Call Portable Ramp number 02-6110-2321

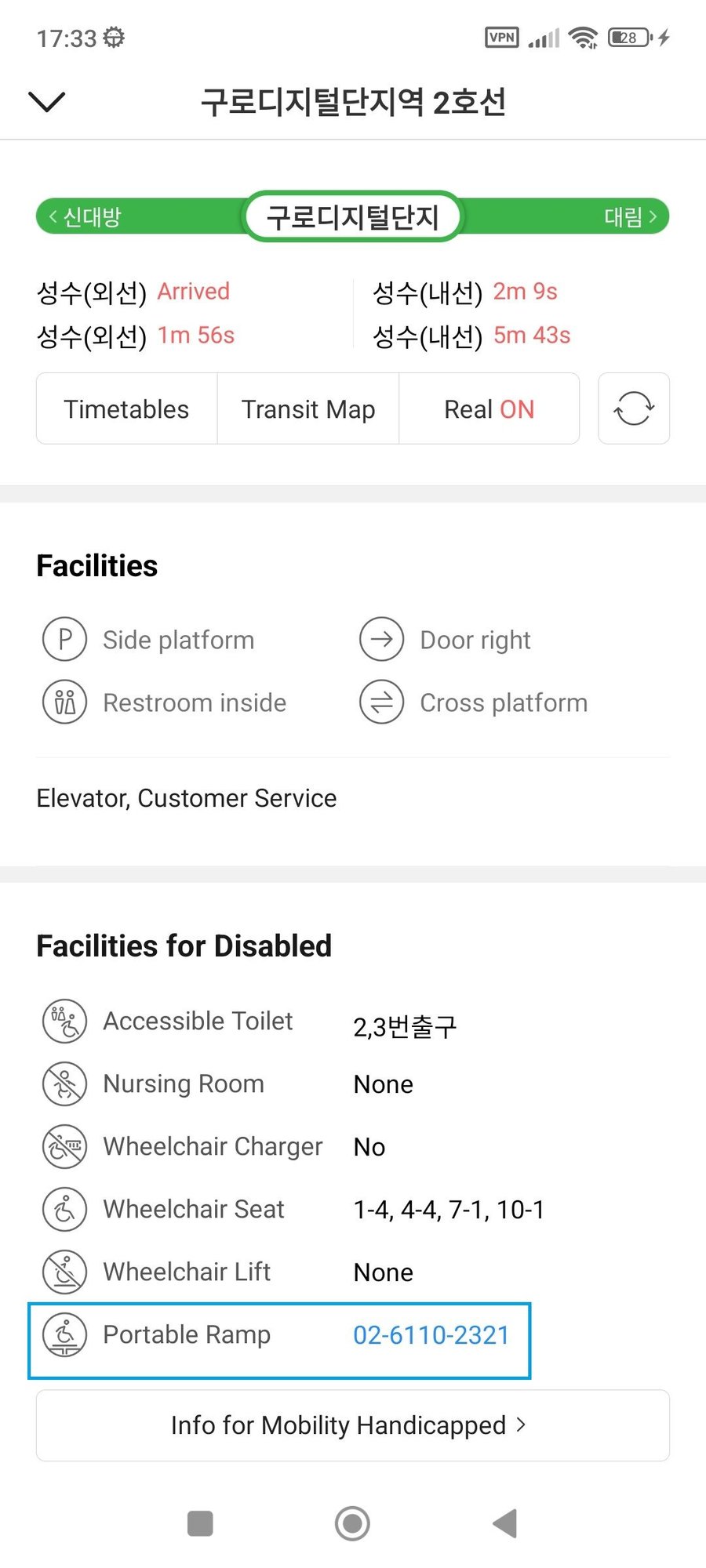click(431, 1334)
